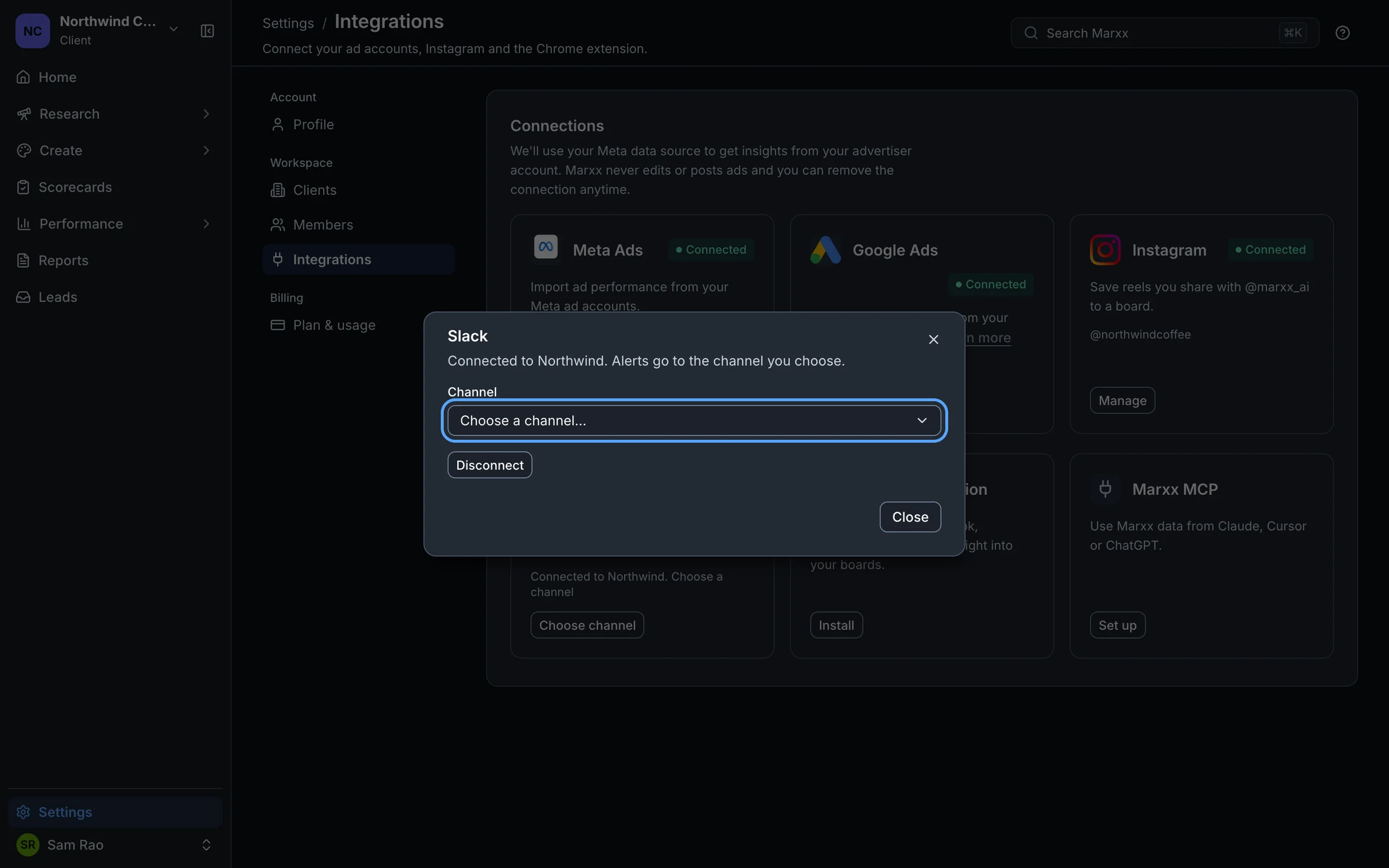Open Plan & usage billing page
The height and width of the screenshot is (868, 1389).
(x=358, y=325)
